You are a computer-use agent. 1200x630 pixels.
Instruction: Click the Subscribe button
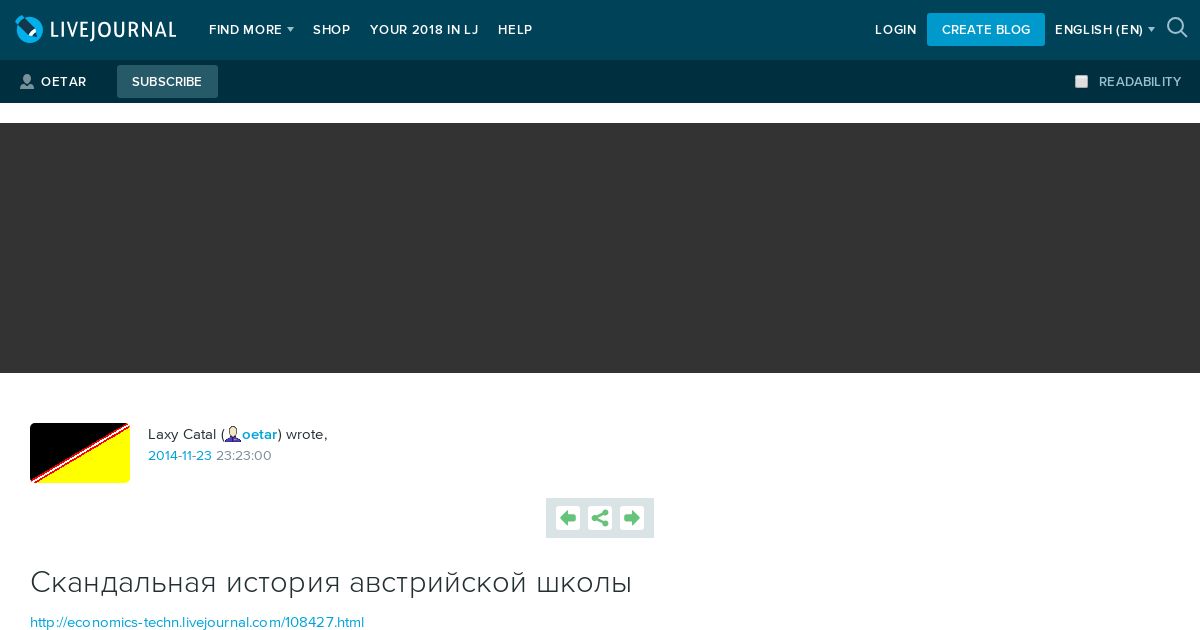click(x=167, y=82)
